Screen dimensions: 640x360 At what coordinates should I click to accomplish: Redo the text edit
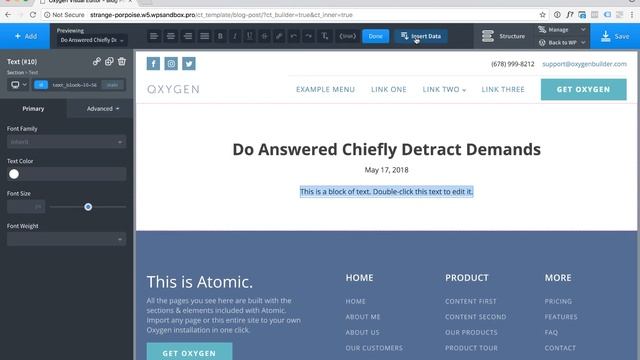[x=308, y=36]
